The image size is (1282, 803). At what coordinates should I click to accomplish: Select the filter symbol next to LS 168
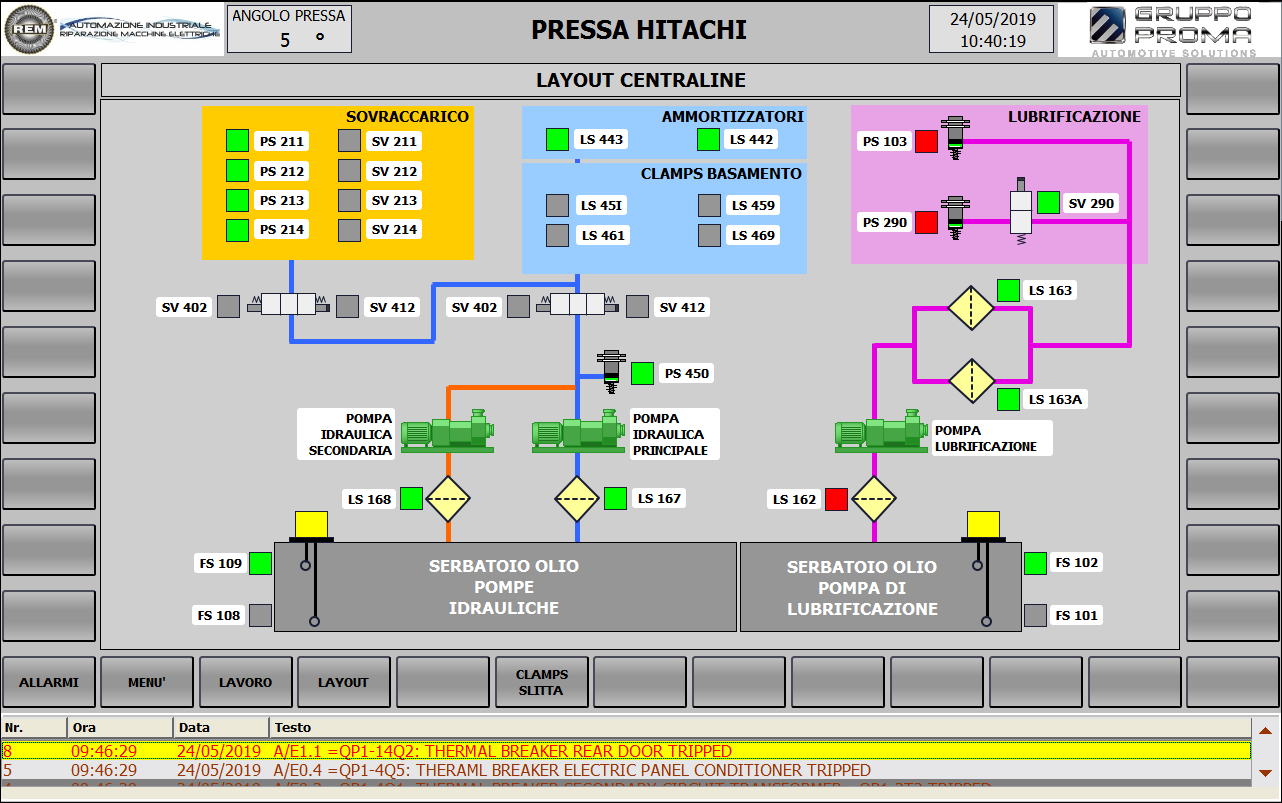click(x=447, y=498)
